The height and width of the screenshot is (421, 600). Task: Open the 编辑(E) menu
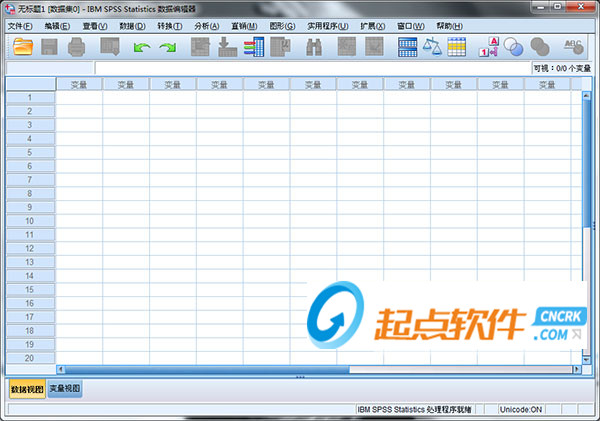point(57,26)
